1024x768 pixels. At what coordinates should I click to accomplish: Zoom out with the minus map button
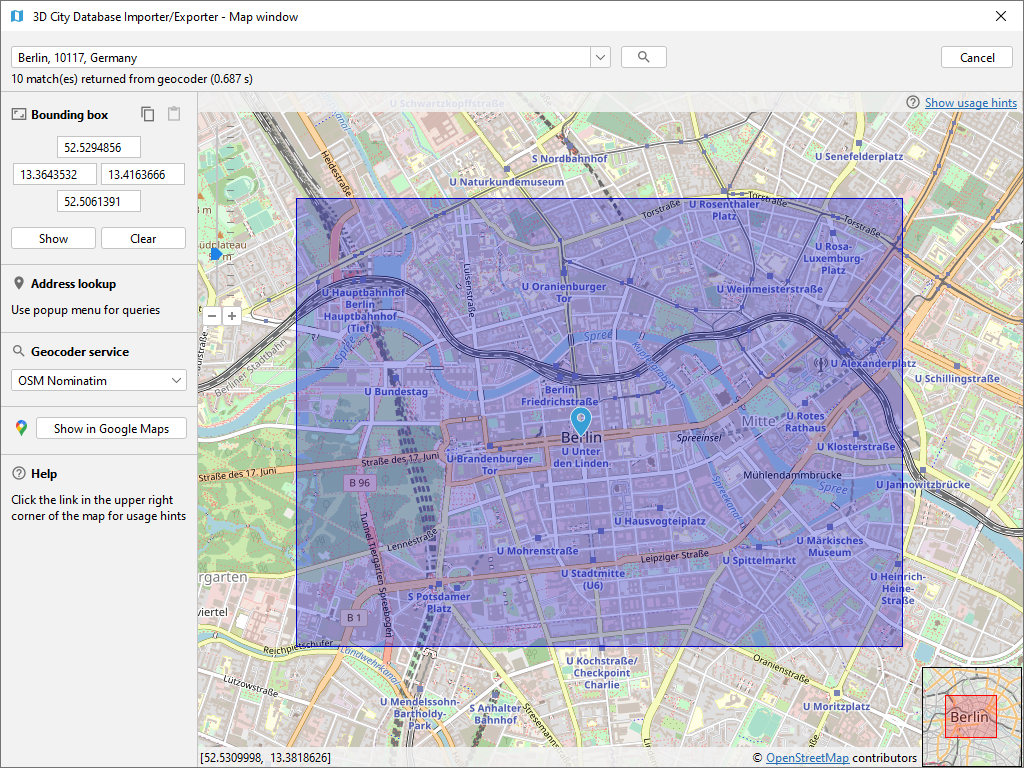[x=212, y=316]
